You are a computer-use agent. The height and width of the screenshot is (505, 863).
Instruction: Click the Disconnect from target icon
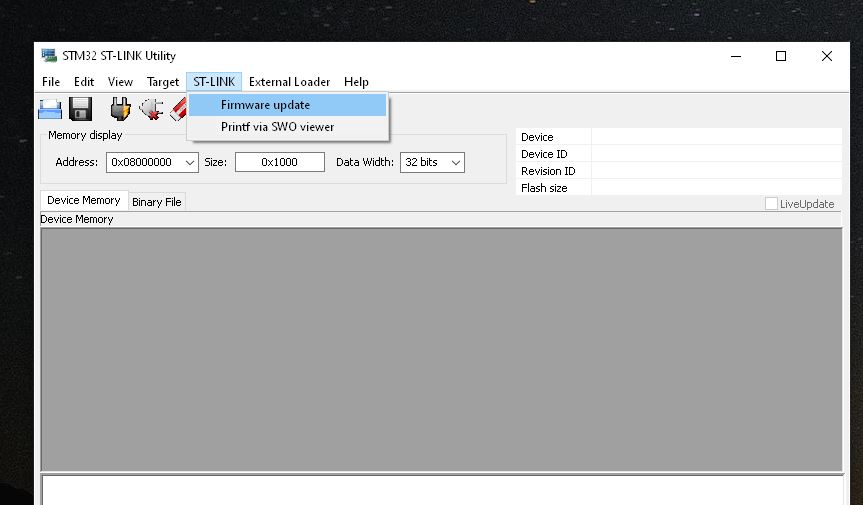coord(151,109)
